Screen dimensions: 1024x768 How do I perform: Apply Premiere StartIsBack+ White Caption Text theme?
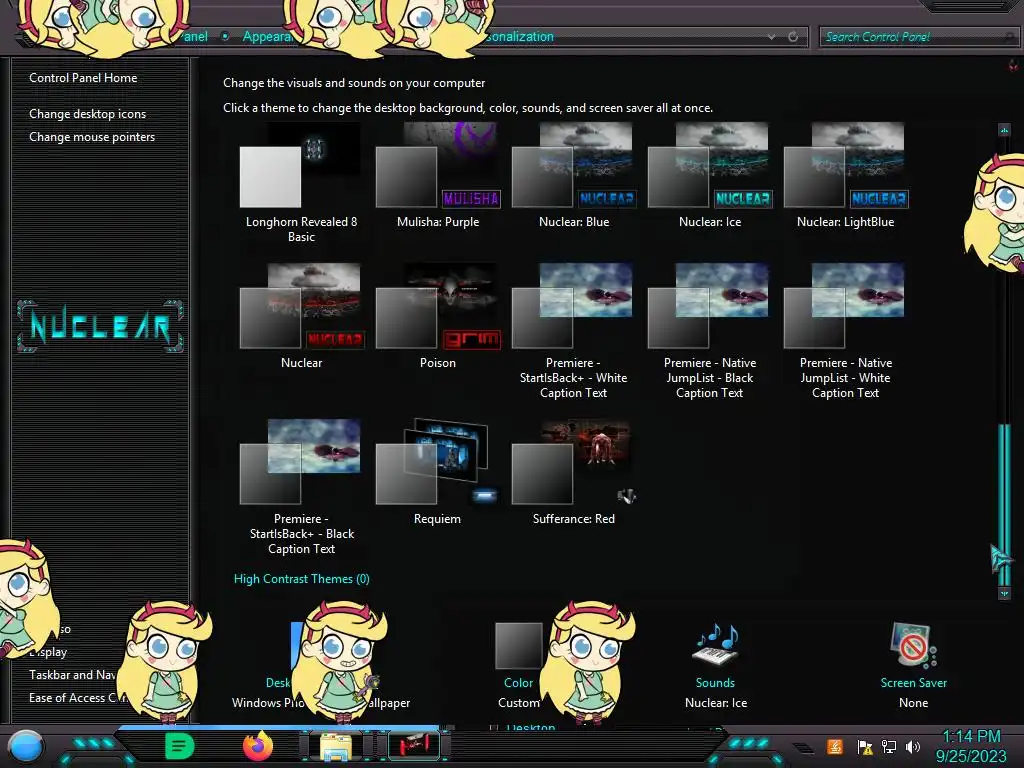pyautogui.click(x=573, y=332)
